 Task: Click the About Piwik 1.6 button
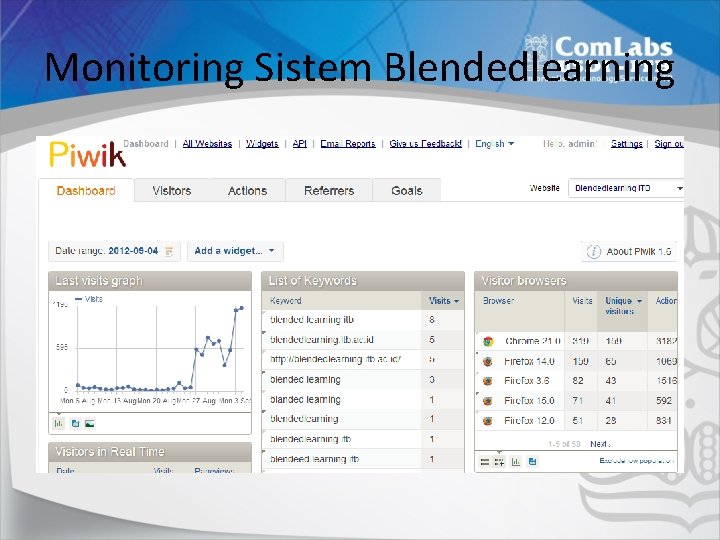(x=629, y=252)
